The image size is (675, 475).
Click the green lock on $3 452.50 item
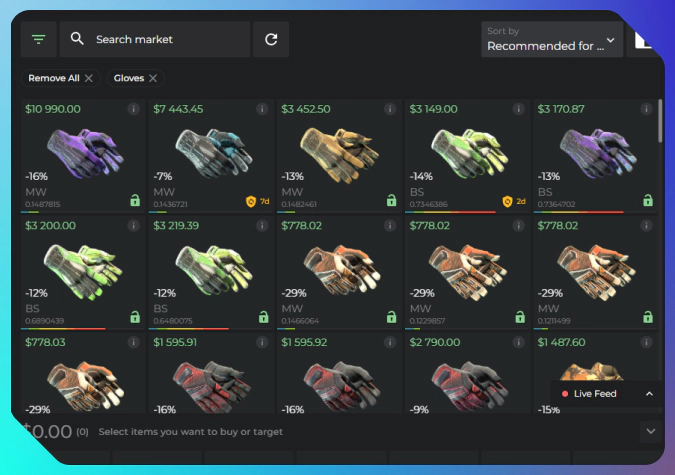(x=391, y=200)
